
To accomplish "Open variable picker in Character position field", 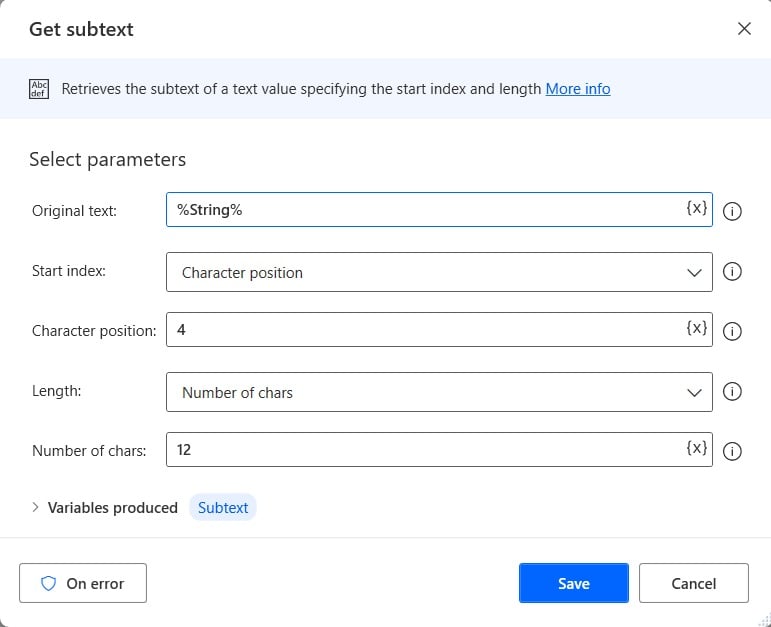I will coord(697,328).
